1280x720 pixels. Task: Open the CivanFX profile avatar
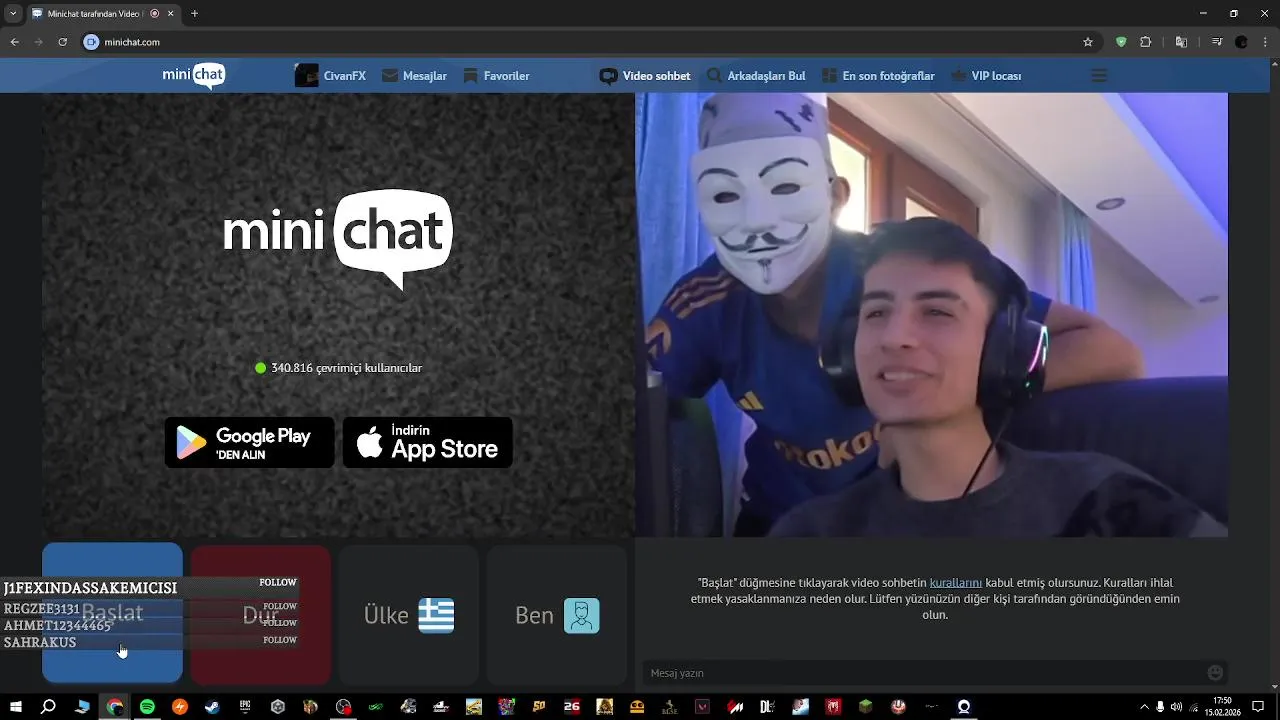[x=306, y=76]
